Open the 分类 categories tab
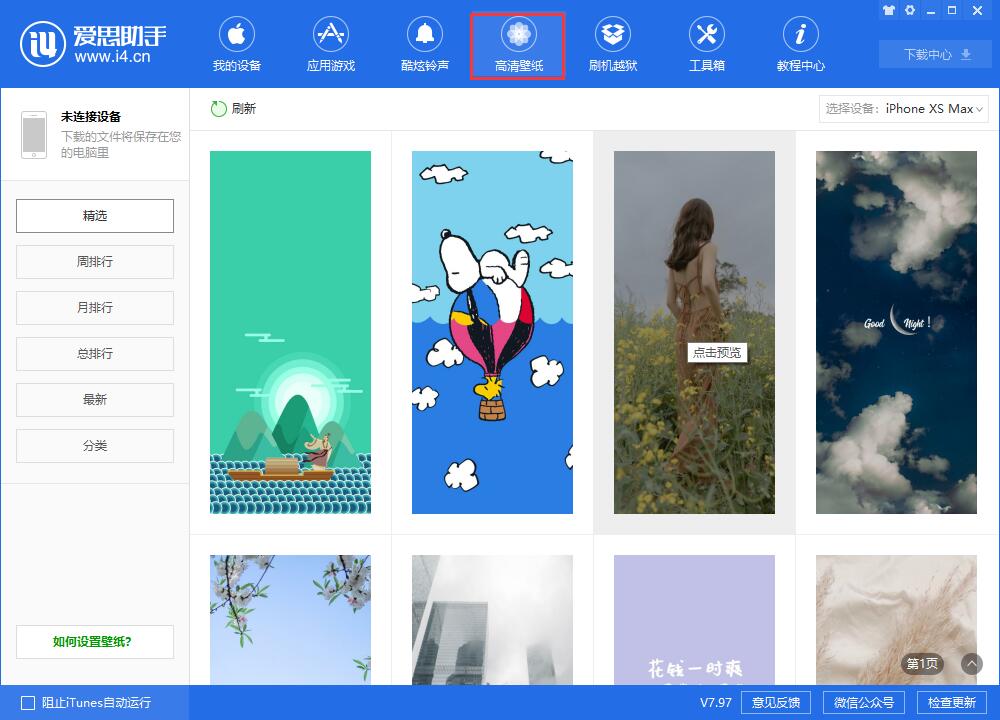 pos(95,446)
